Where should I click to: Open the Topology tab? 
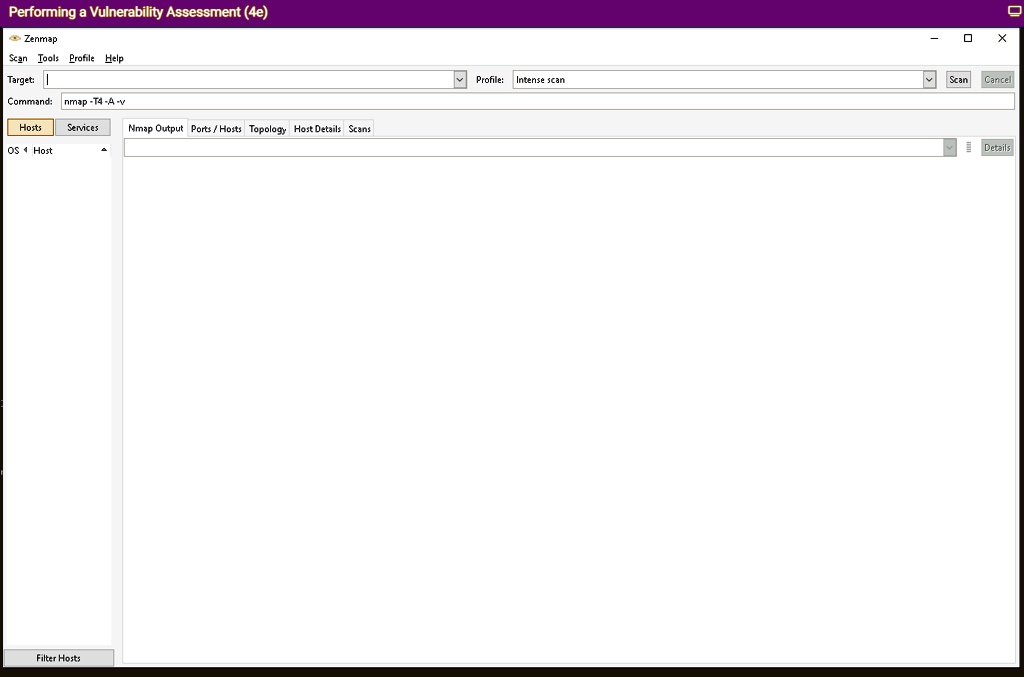(x=266, y=128)
